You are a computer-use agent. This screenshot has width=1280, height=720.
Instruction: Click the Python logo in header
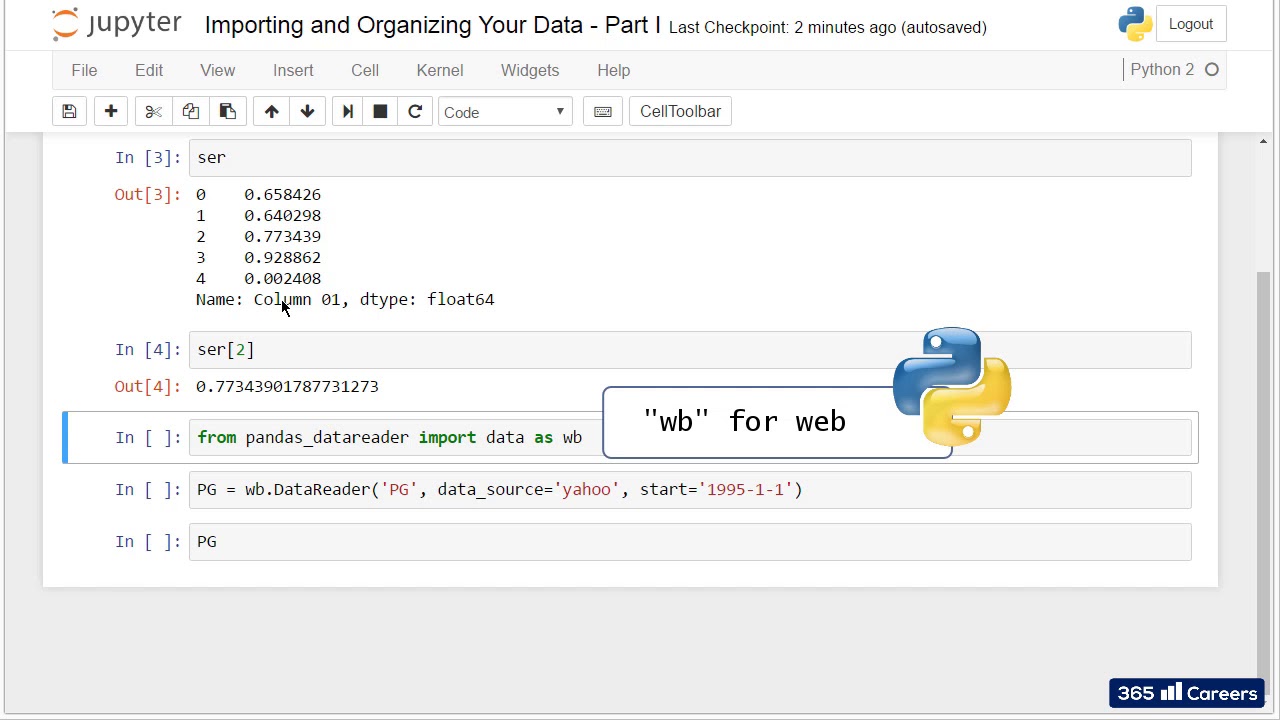1136,24
